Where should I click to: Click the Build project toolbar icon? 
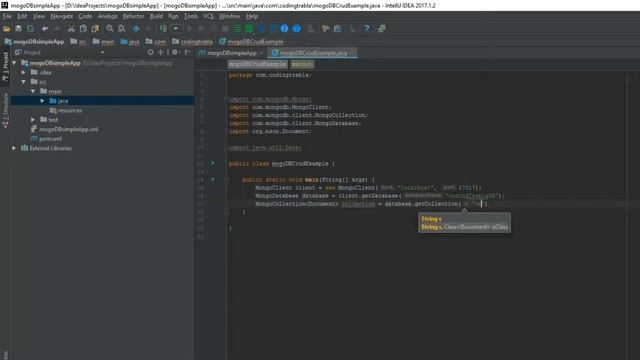point(163,29)
